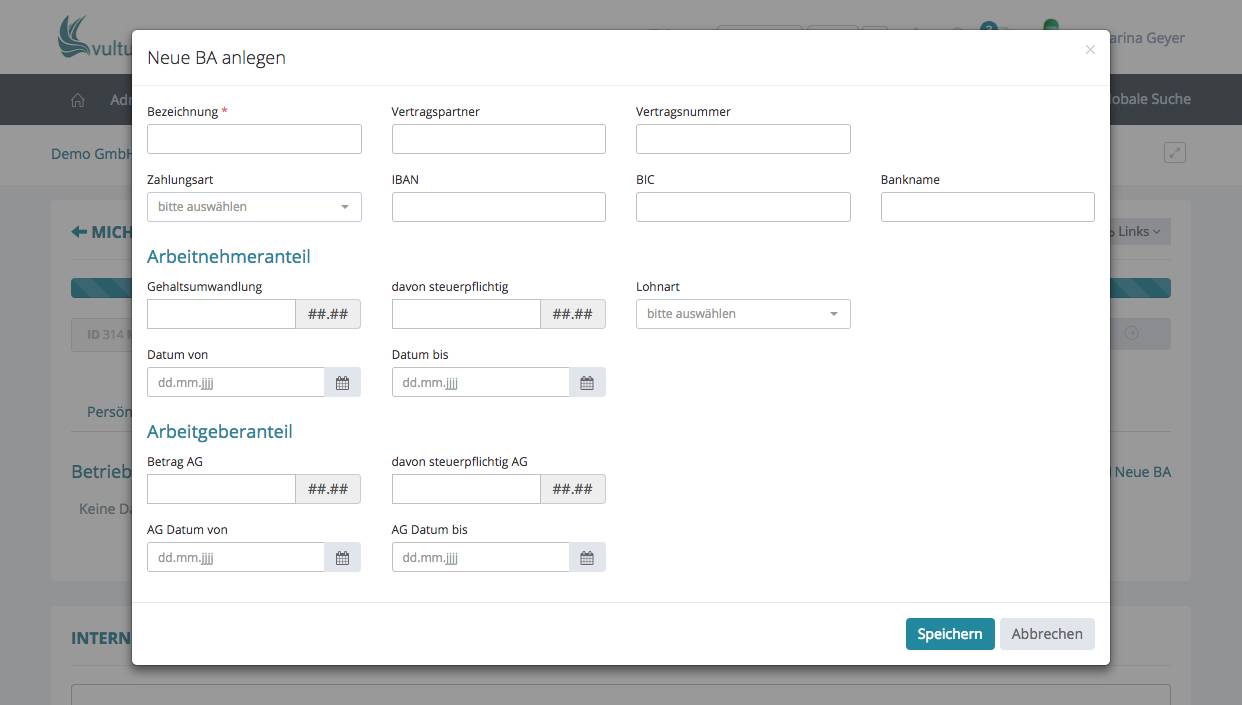Open the Lohnart dropdown

point(743,314)
